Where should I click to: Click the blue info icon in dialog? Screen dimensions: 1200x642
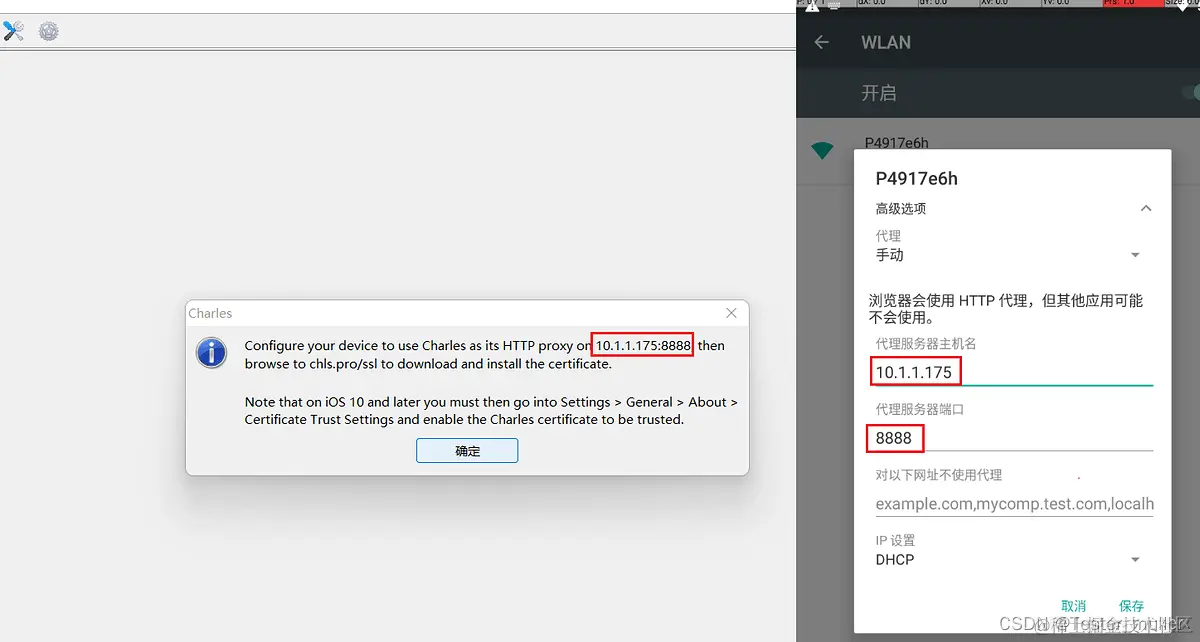[211, 353]
